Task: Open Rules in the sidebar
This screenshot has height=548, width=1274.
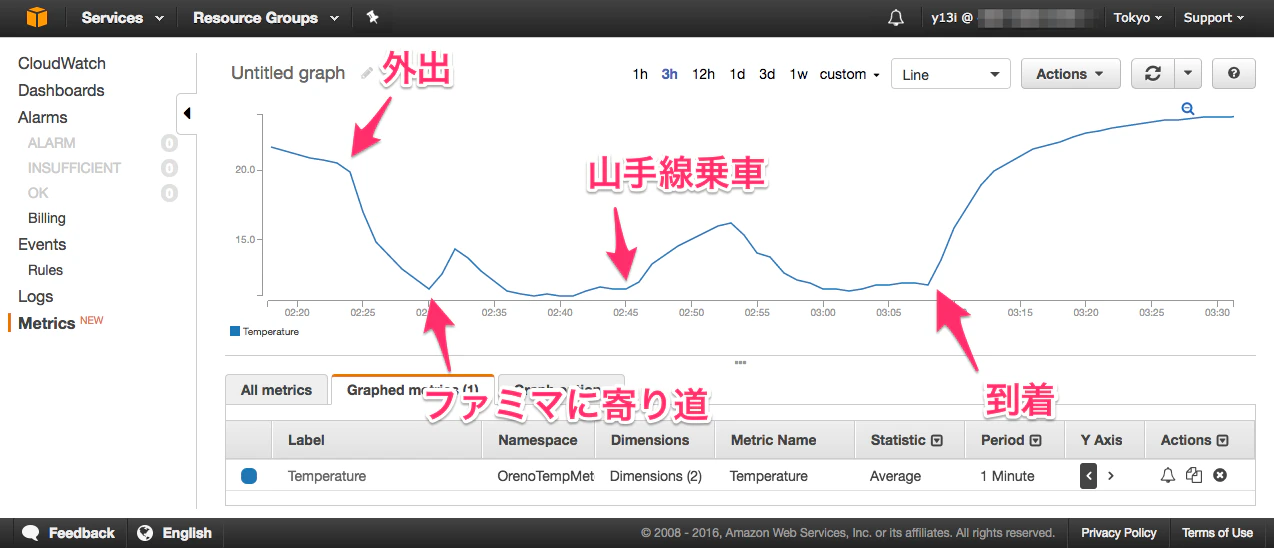Action: pyautogui.click(x=45, y=270)
